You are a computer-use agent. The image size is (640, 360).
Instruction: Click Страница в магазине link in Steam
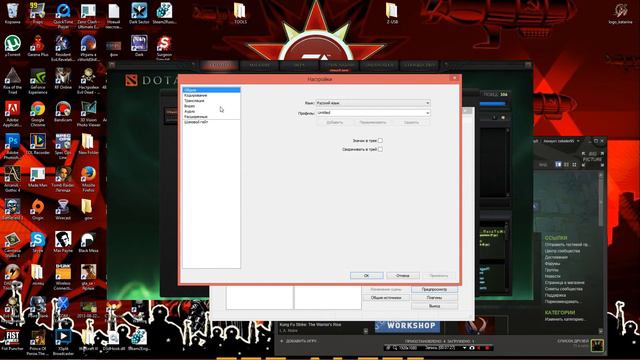point(564,282)
